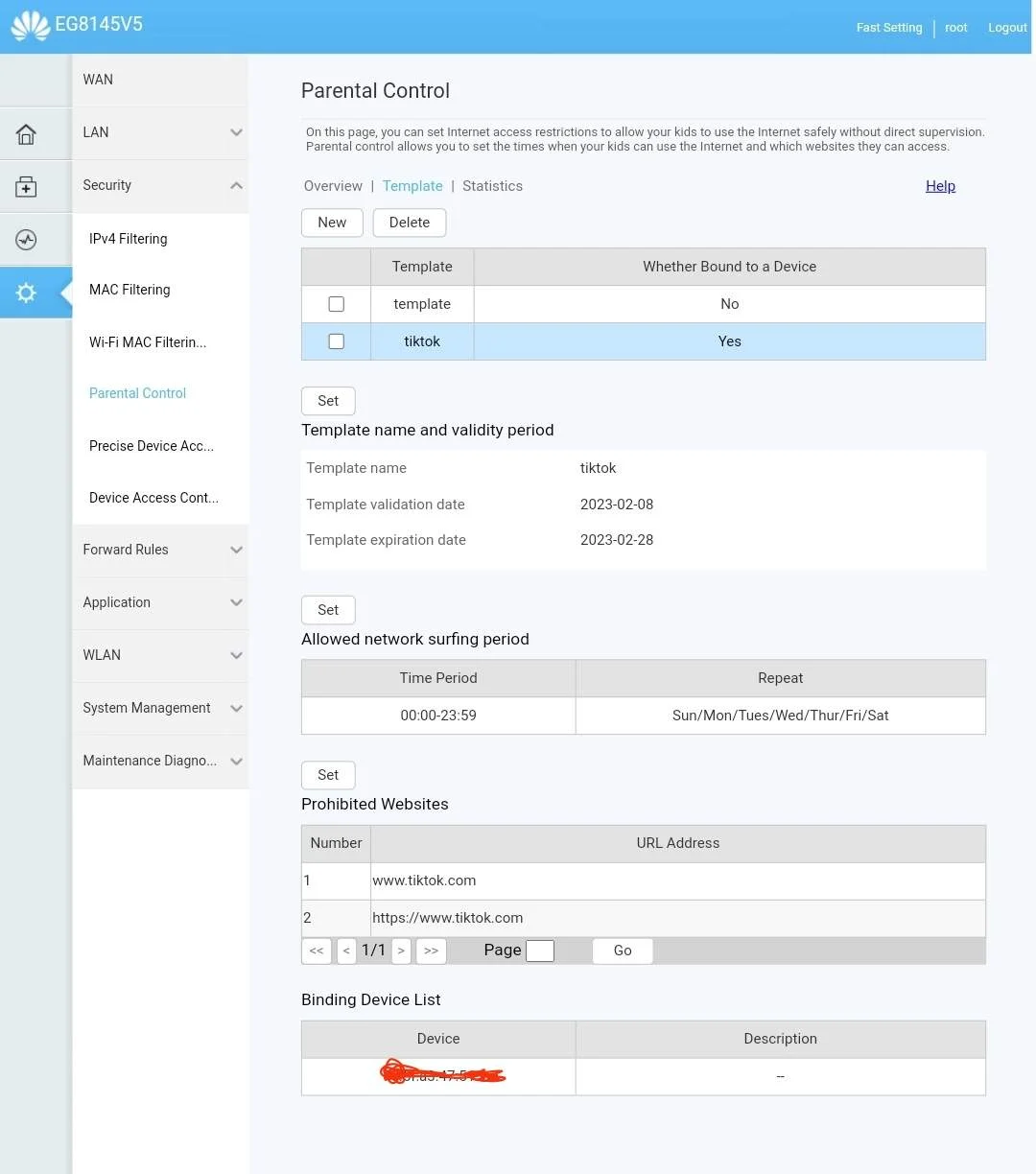The image size is (1036, 1174).
Task: Expand the System Management chevron
Action: coord(236,708)
